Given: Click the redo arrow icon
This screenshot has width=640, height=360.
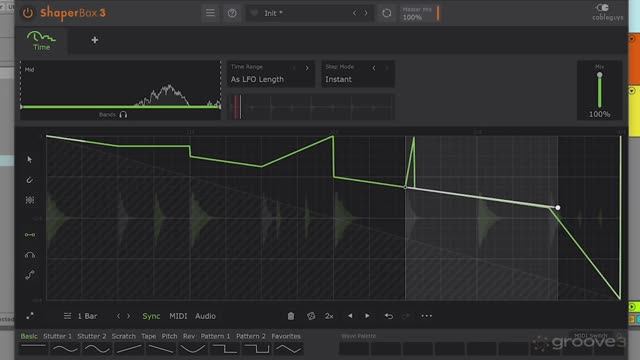Looking at the screenshot, I should [406, 316].
